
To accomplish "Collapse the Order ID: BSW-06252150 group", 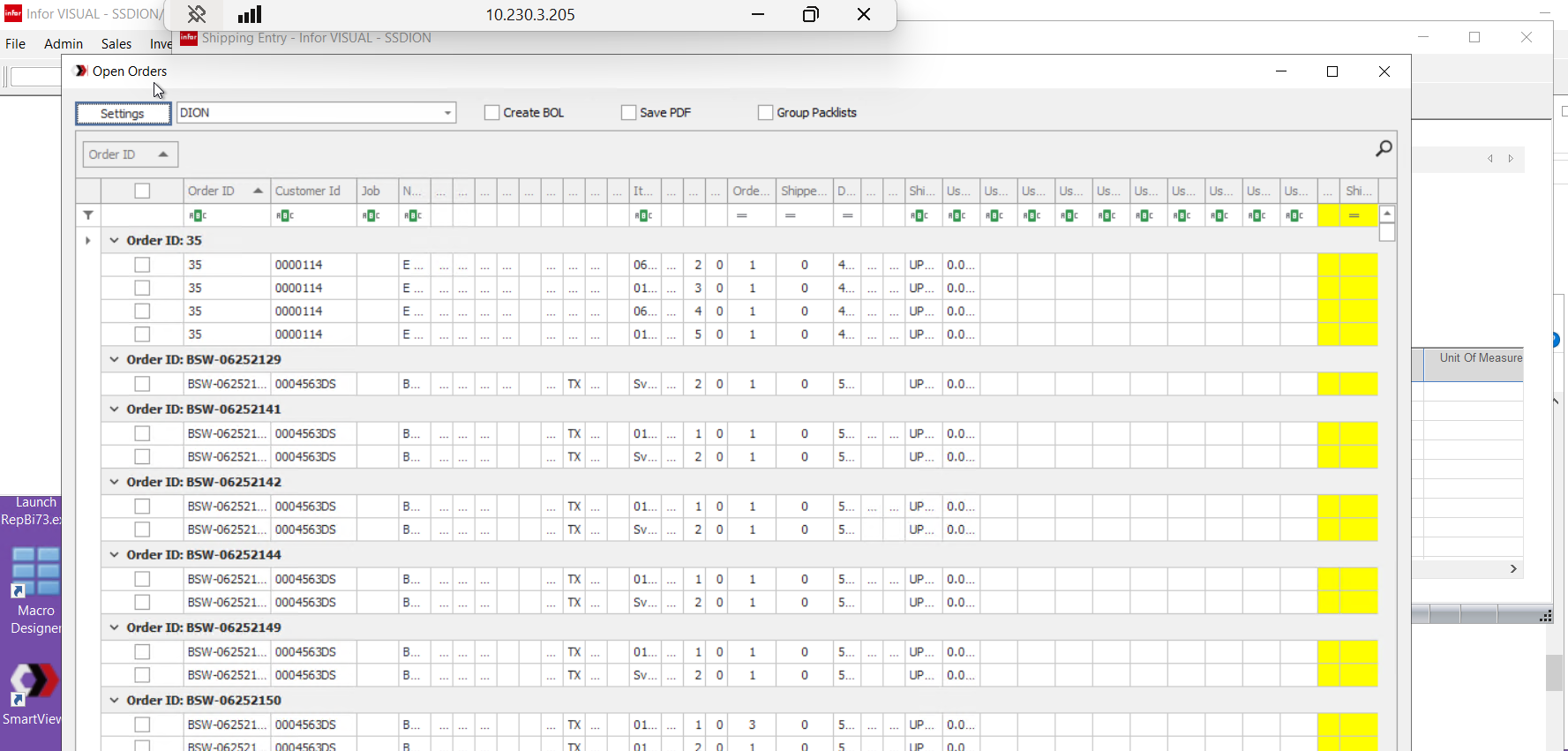I will point(114,700).
